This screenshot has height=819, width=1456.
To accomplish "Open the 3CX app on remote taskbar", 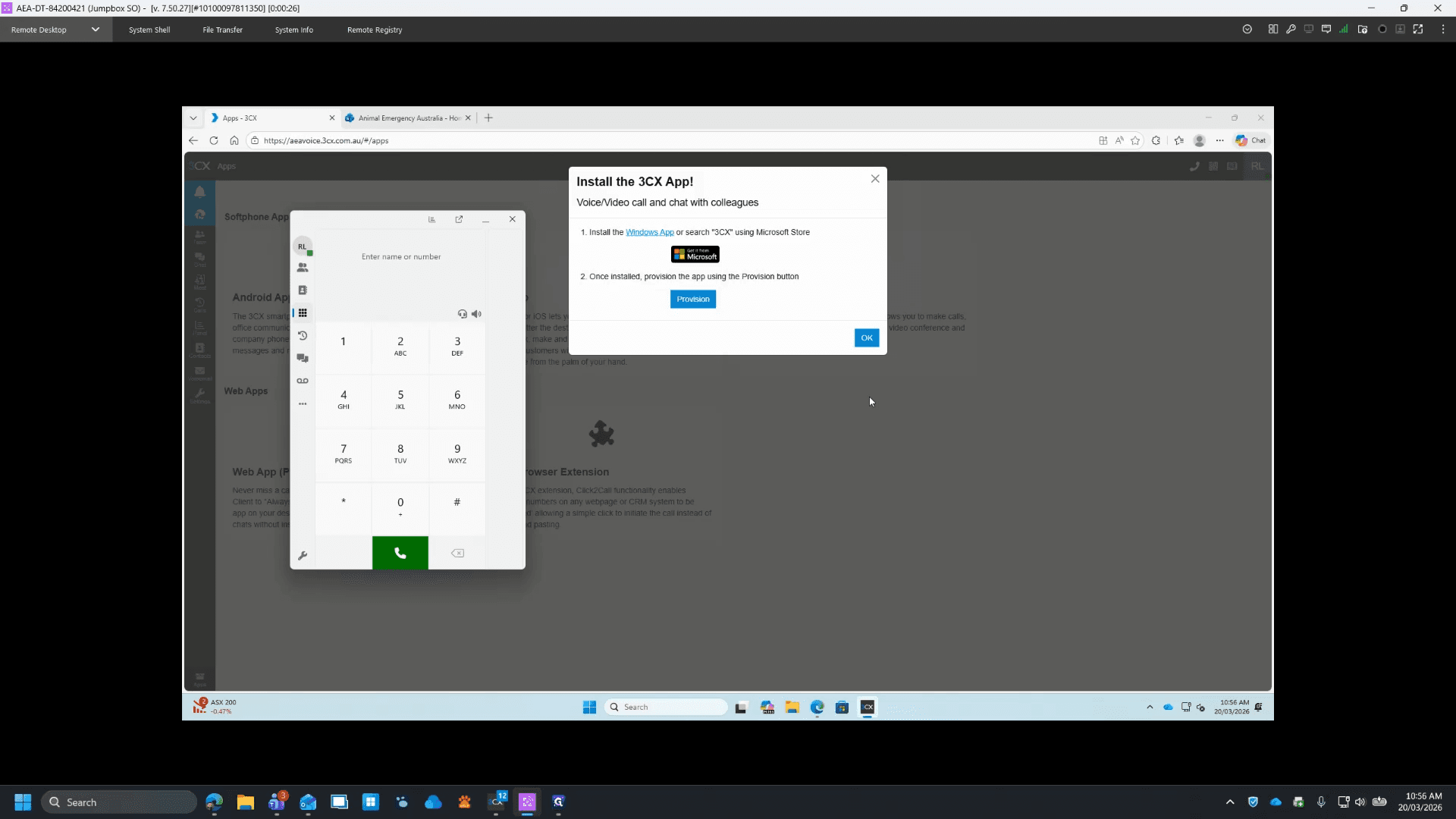I will point(868,708).
